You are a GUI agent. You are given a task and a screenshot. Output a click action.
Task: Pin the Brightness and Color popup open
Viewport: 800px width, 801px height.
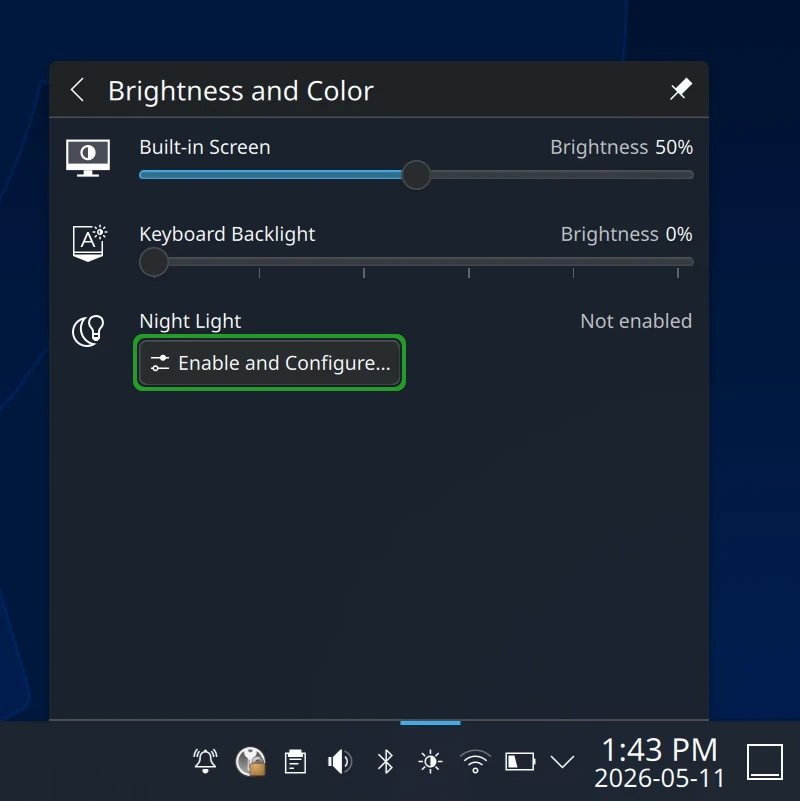tap(680, 89)
